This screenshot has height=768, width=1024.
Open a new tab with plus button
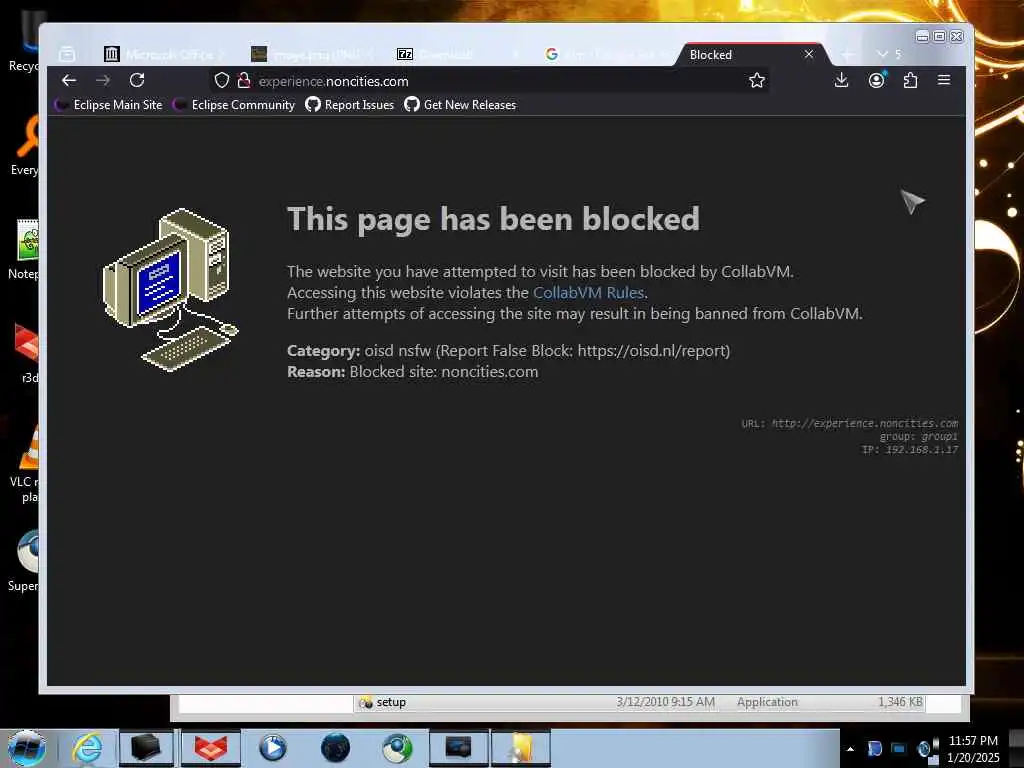coord(847,54)
